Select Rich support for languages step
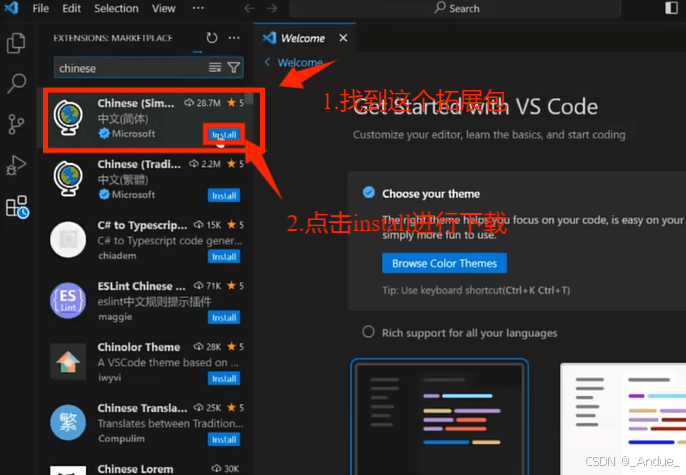The height and width of the screenshot is (475, 686). [x=469, y=333]
